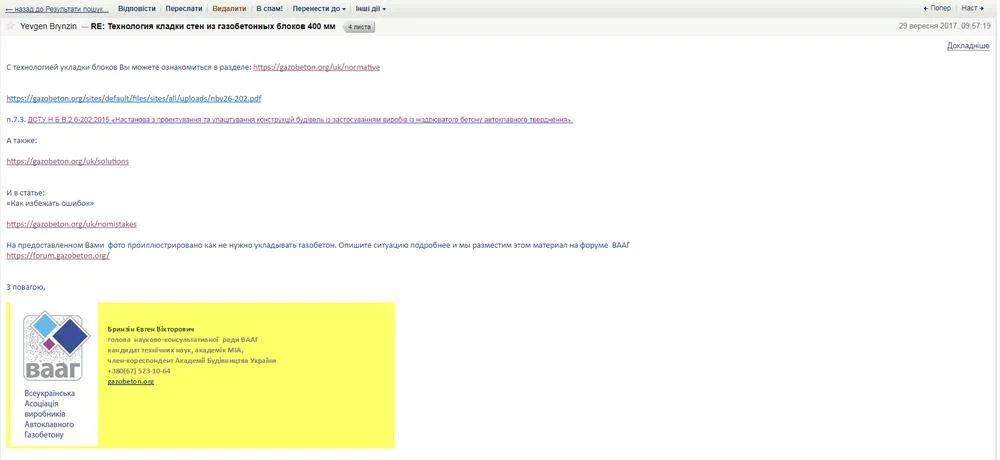Go to next message via Наст

(973, 8)
